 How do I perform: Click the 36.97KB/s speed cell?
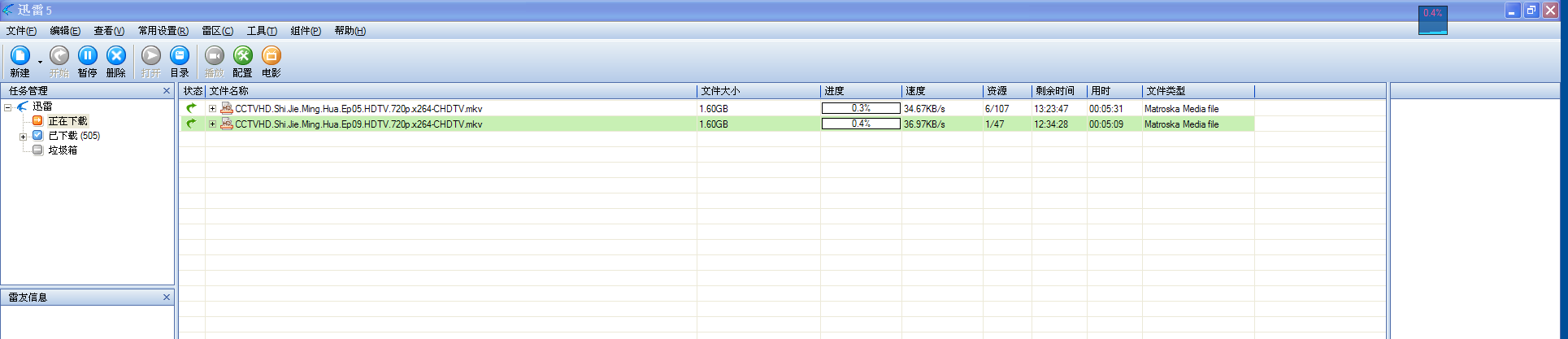pyautogui.click(x=924, y=124)
